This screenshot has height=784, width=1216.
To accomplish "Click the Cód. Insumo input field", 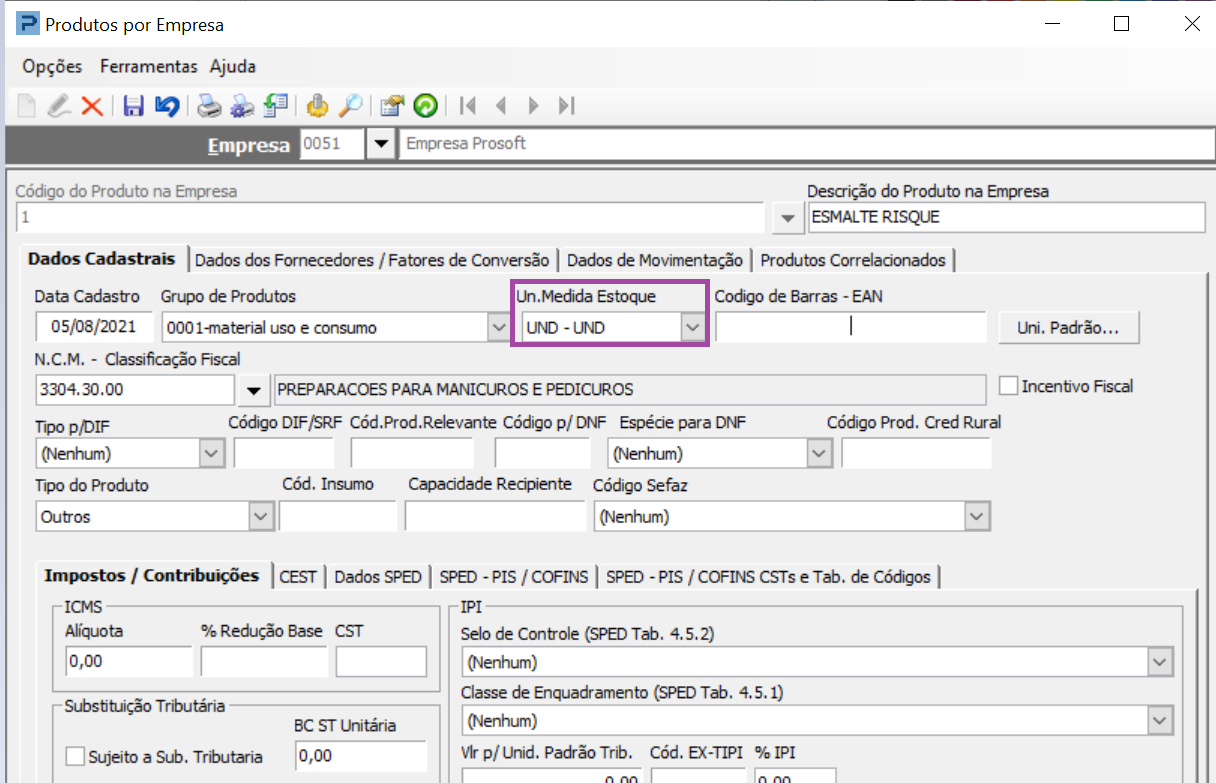I will 338,517.
